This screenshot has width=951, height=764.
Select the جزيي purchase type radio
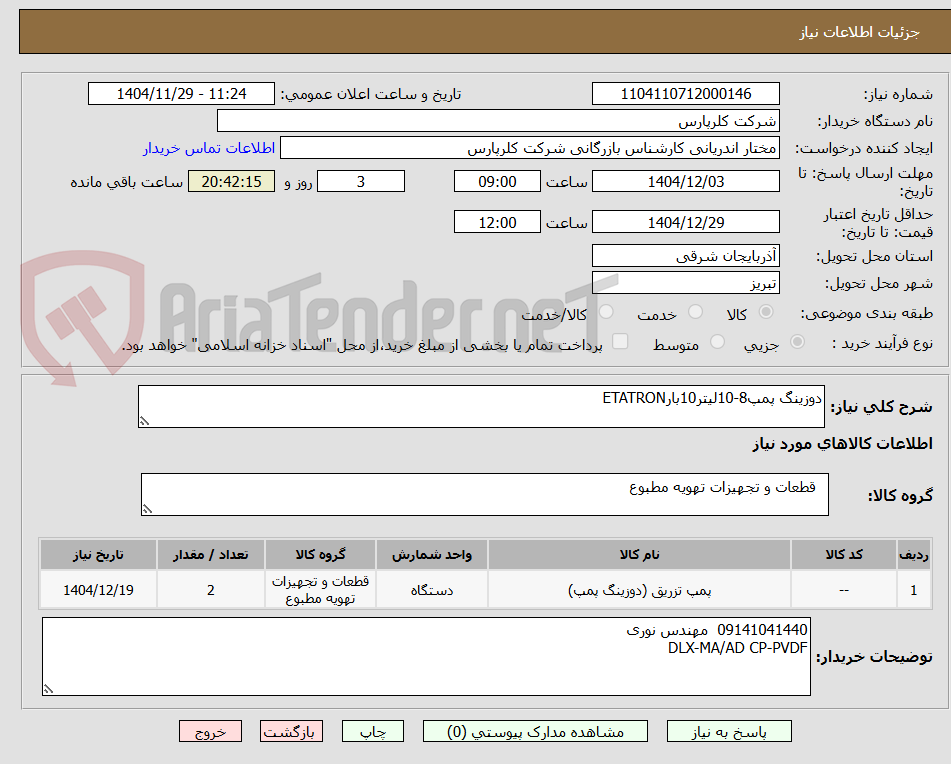[798, 343]
